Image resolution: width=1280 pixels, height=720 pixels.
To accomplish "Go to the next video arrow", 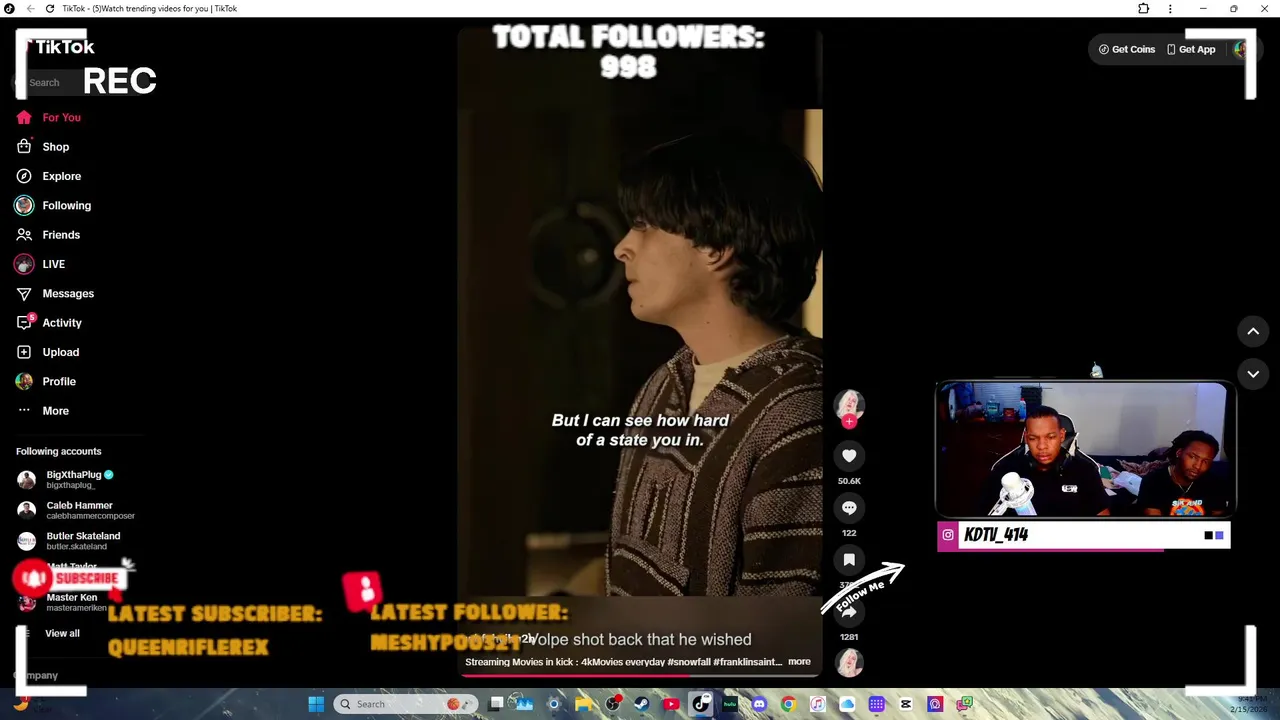I will 1253,374.
